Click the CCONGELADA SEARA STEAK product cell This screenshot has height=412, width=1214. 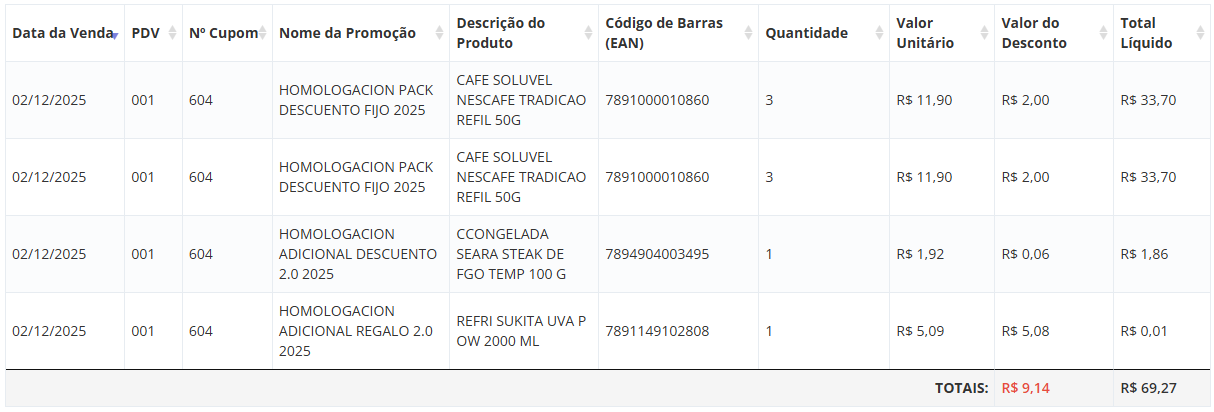point(511,254)
